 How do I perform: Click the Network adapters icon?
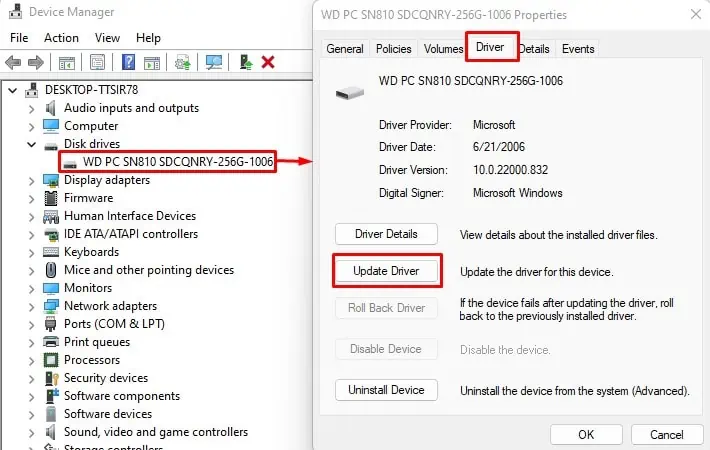pos(51,306)
